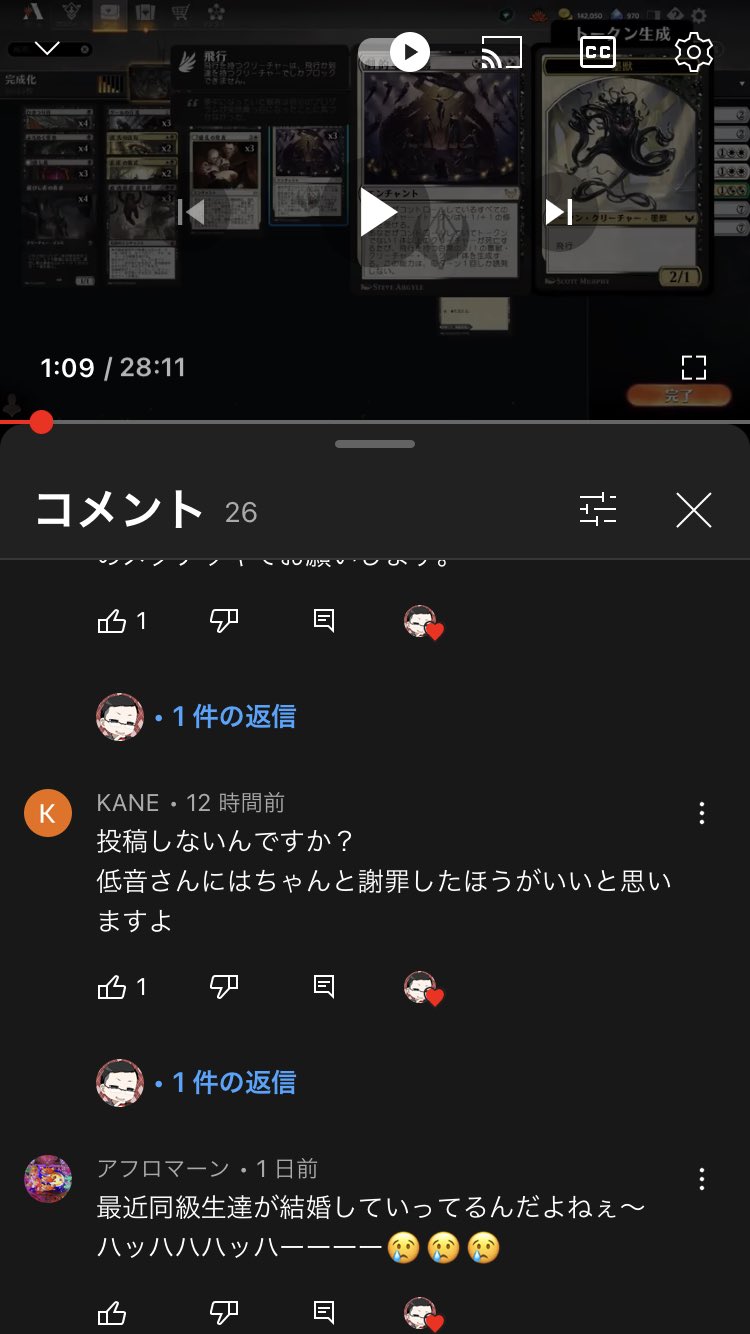The width and height of the screenshot is (750, 1334).
Task: Open video settings gear
Action: [x=693, y=52]
